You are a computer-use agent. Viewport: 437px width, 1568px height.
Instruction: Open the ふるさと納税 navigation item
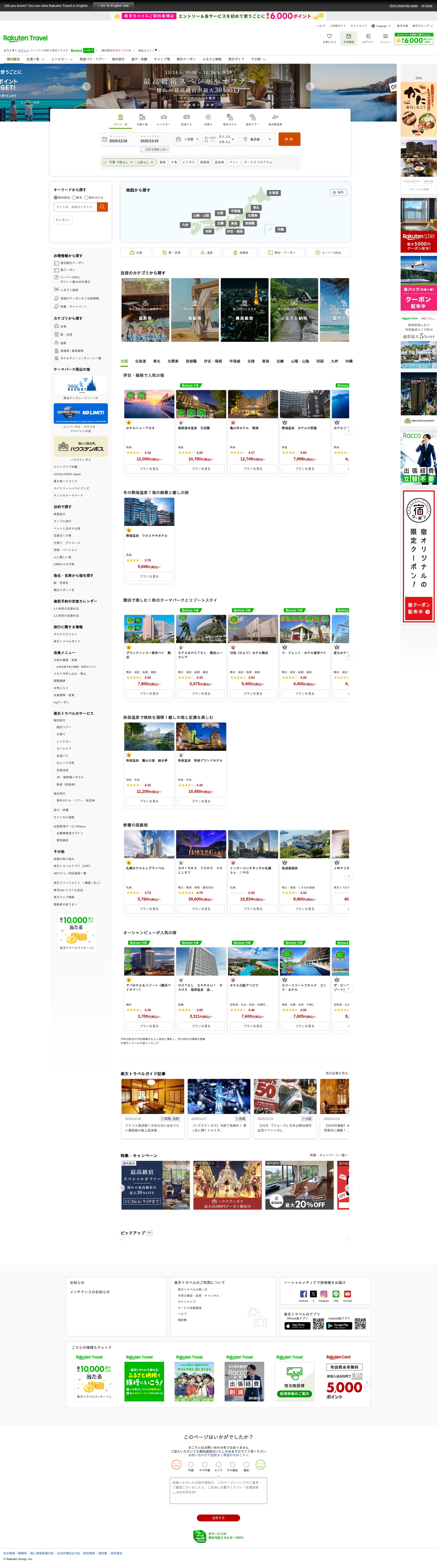pyautogui.click(x=212, y=59)
